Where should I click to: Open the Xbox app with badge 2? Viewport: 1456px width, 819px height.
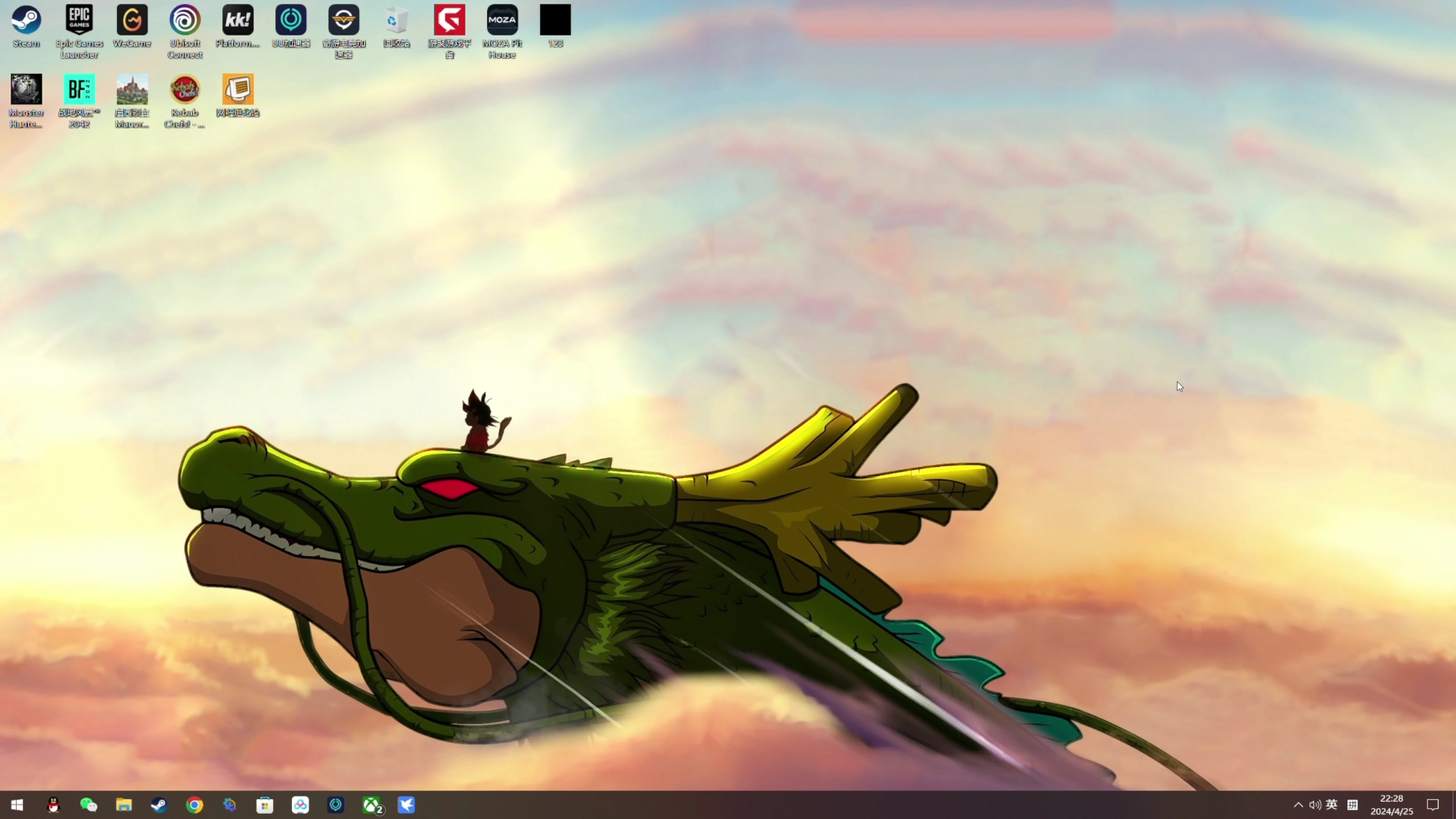click(371, 805)
